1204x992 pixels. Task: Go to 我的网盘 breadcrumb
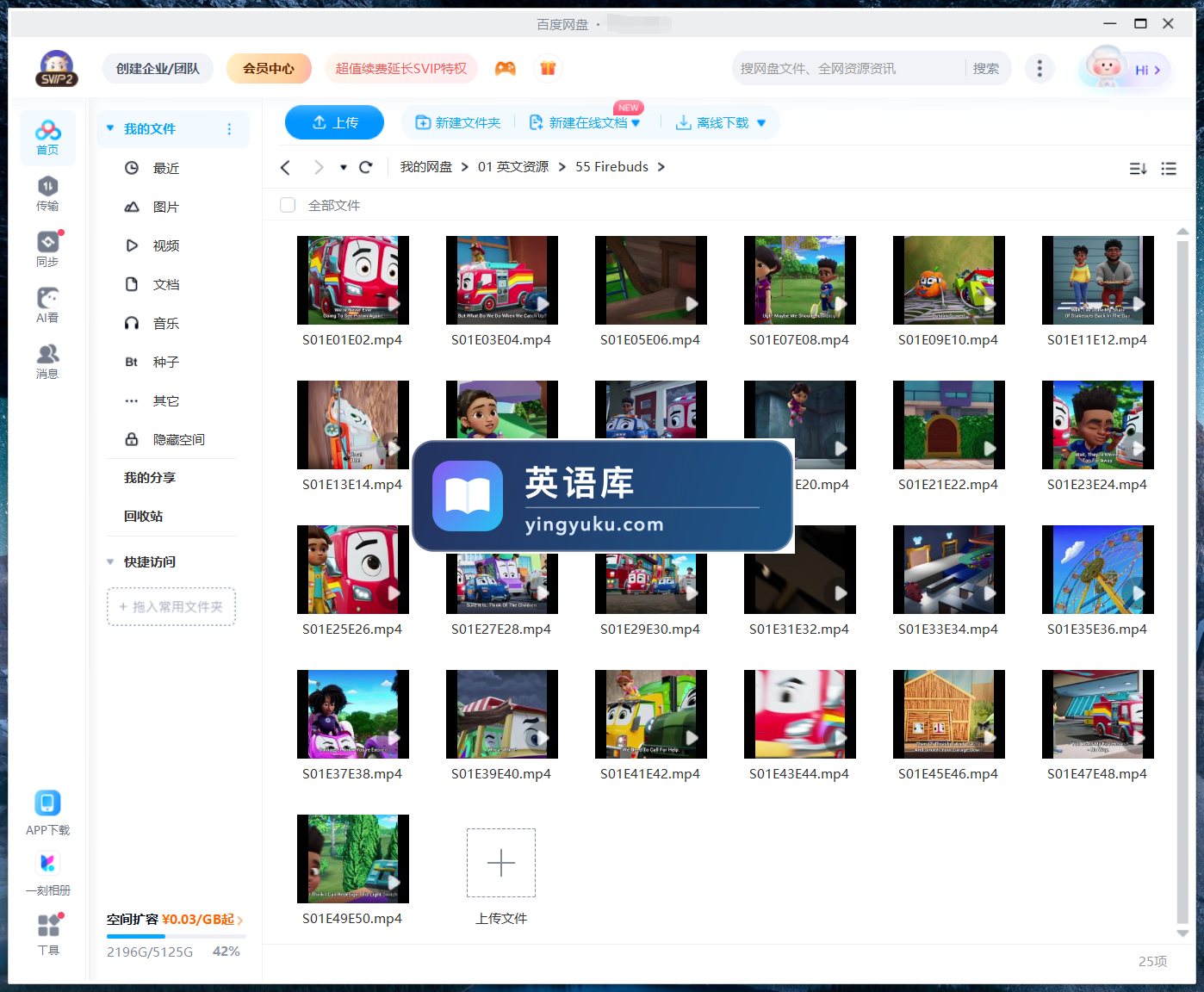click(x=426, y=167)
